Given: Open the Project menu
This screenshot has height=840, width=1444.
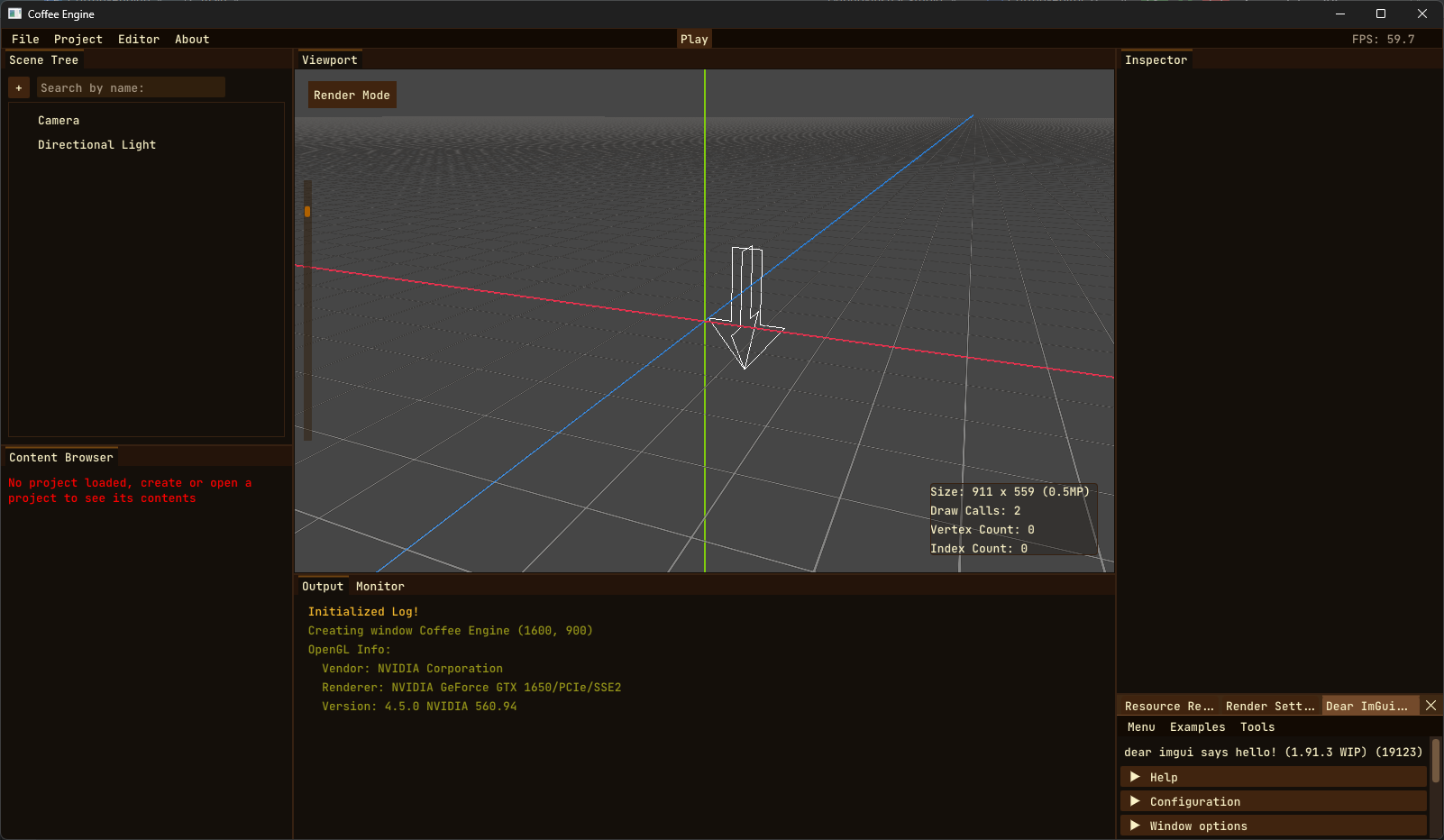Looking at the screenshot, I should (x=78, y=39).
